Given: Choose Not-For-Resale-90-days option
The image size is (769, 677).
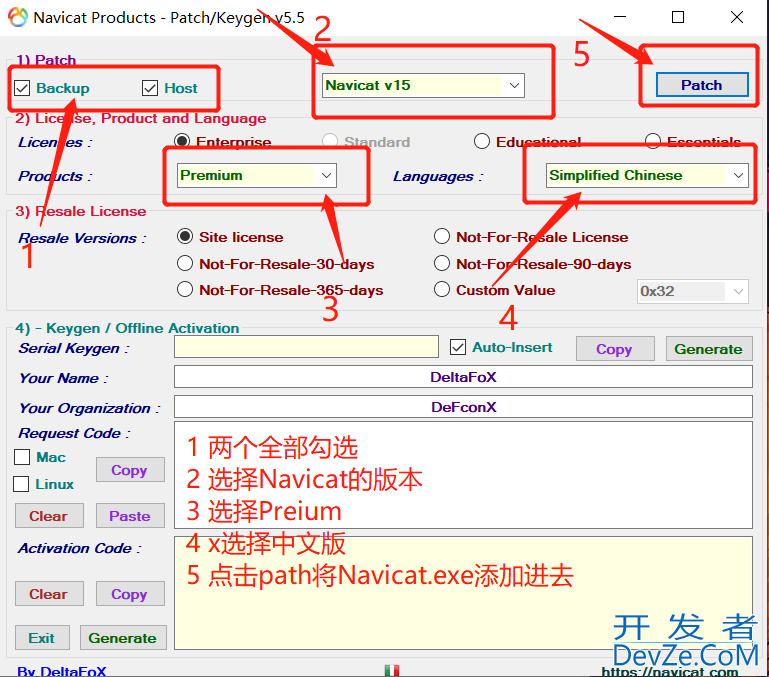Looking at the screenshot, I should [442, 263].
